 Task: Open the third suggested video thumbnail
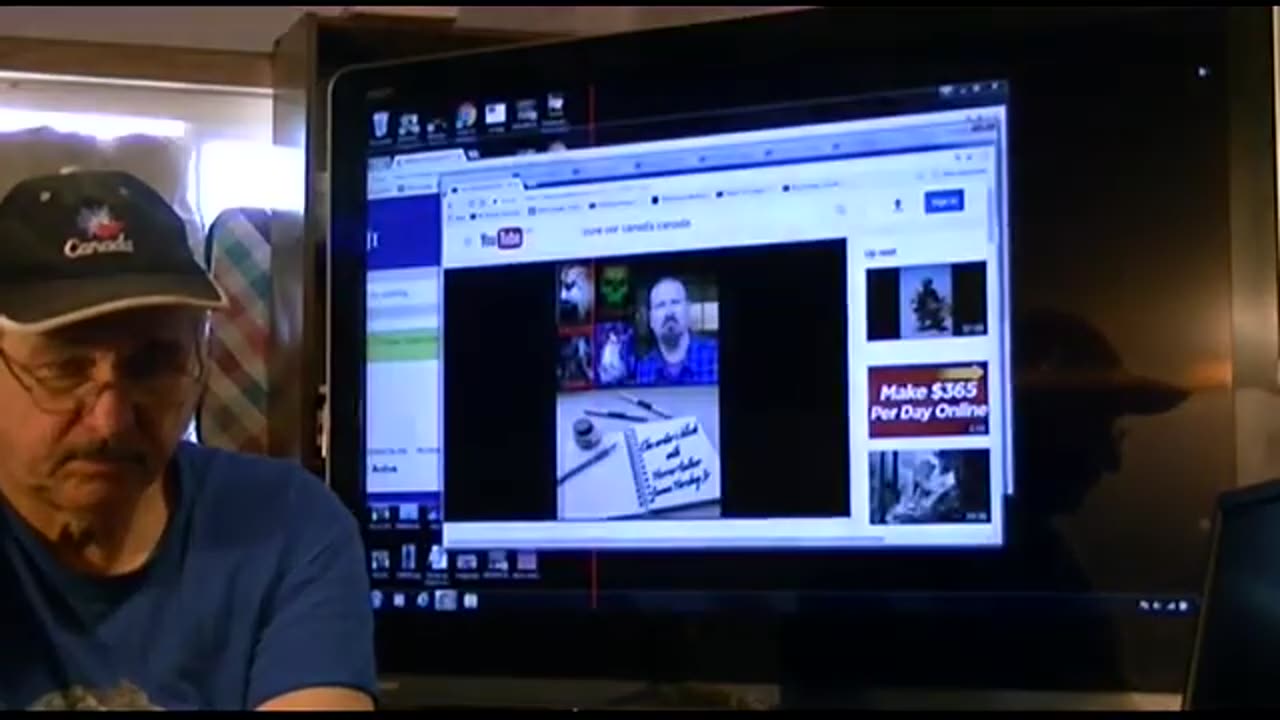929,487
